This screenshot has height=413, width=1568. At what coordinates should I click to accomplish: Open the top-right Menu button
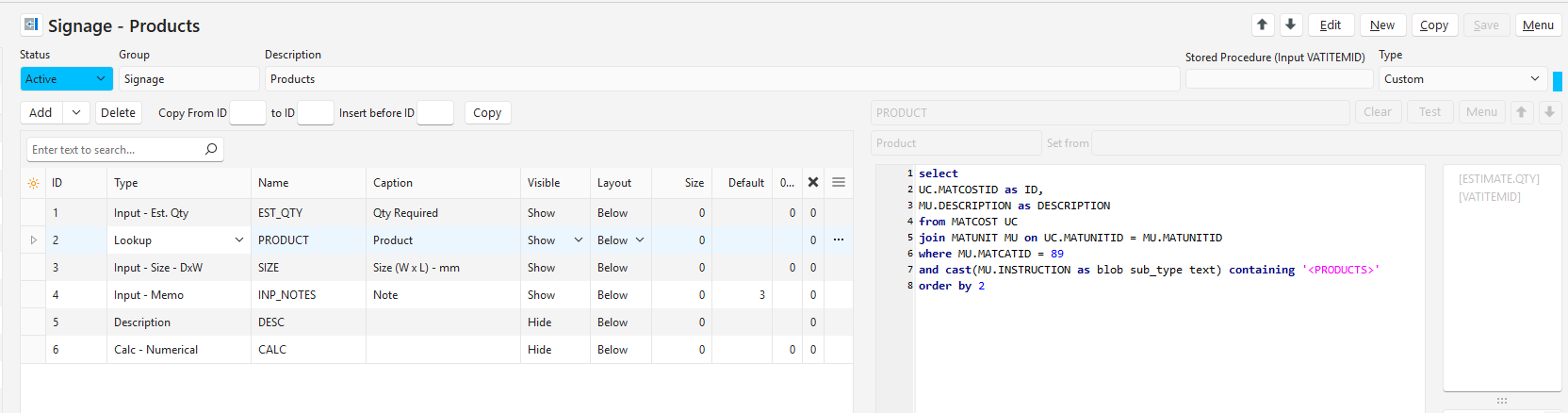(x=1538, y=25)
